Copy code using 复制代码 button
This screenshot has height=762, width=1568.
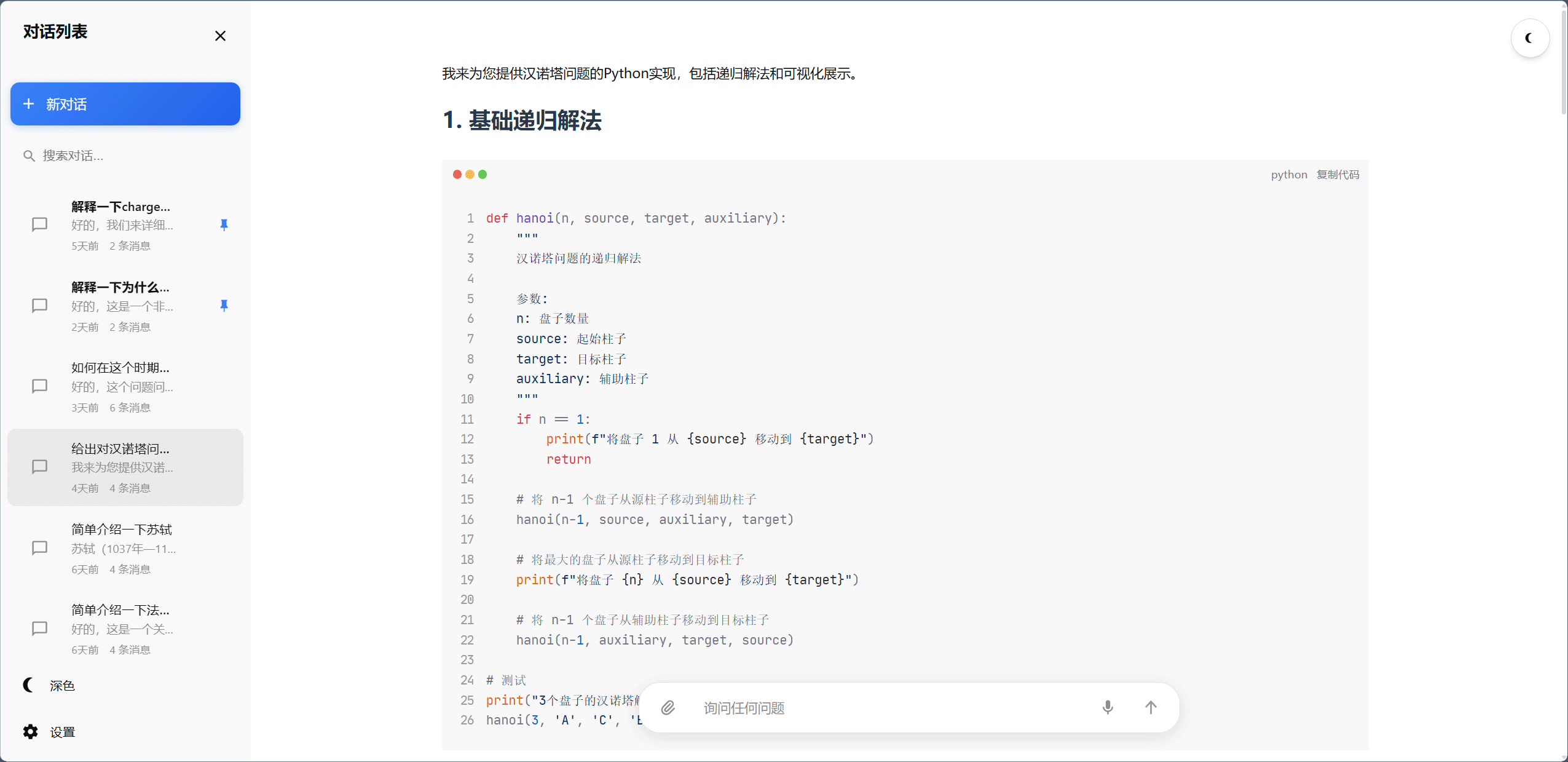click(x=1338, y=175)
